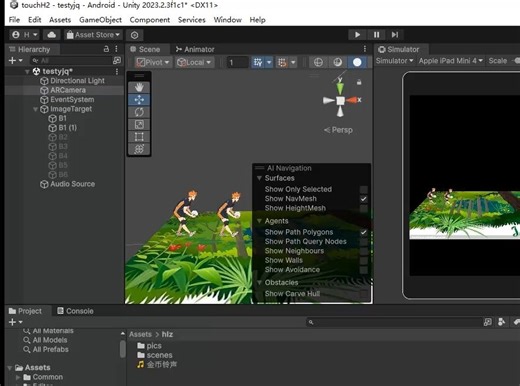Open the Hierarchy search type picker
Viewport: 520px width, 386px height.
coord(117,60)
